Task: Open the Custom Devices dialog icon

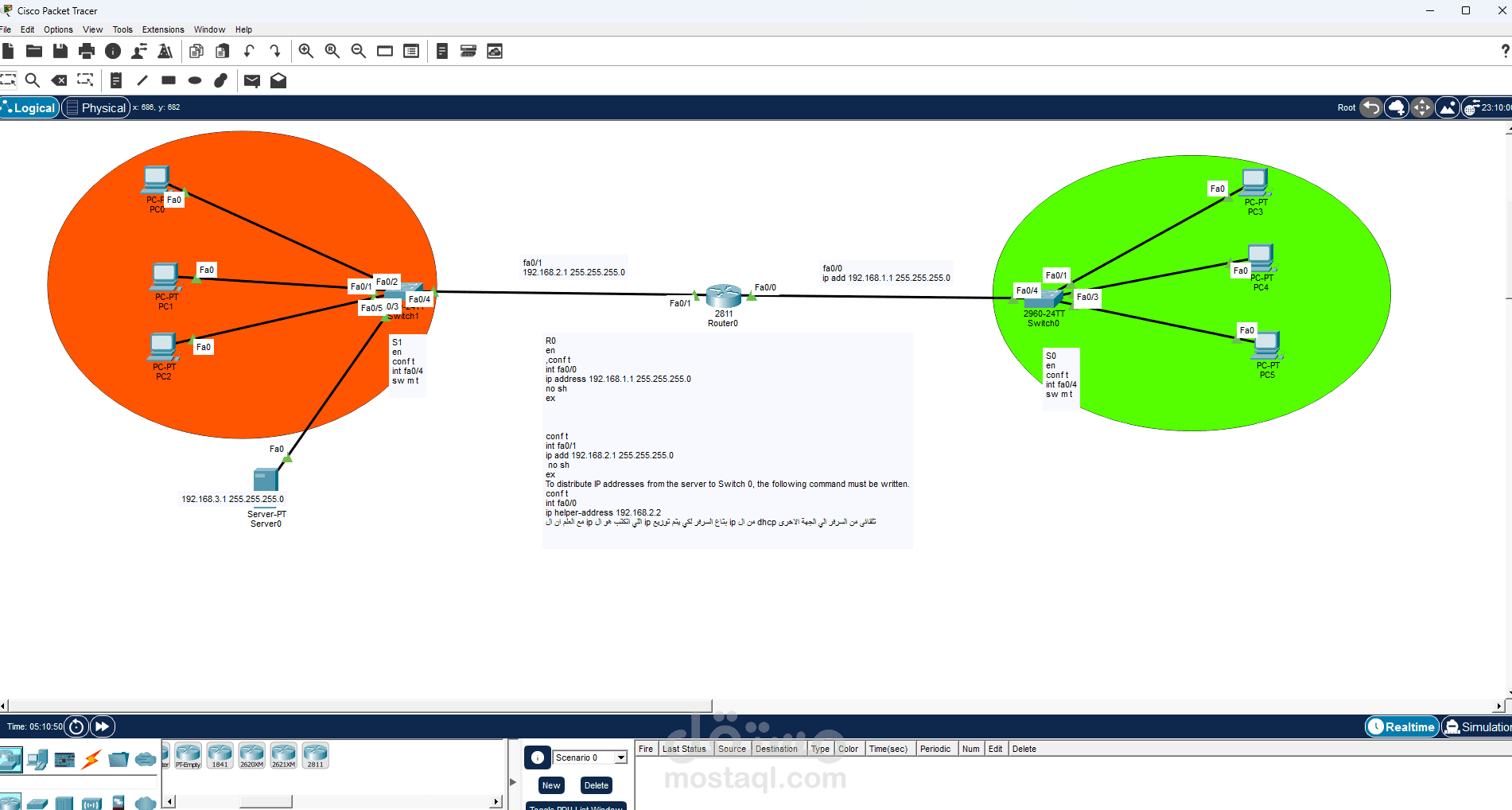Action: (411, 51)
